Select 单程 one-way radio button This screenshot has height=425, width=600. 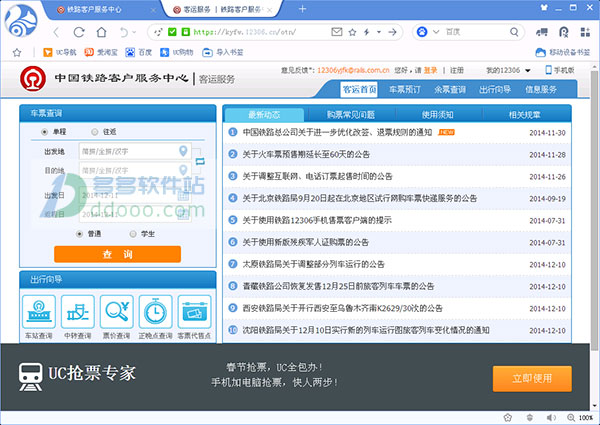tap(44, 132)
